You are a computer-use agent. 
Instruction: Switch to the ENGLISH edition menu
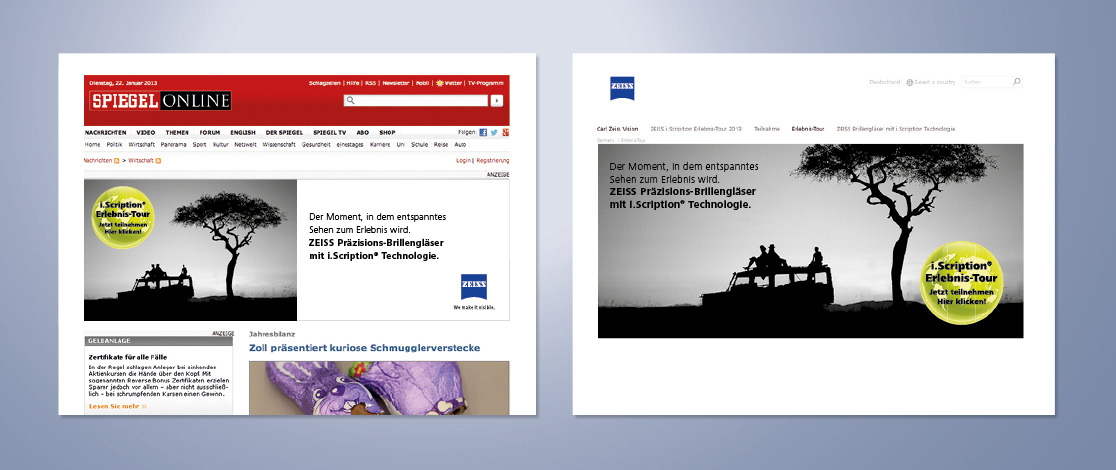(243, 132)
